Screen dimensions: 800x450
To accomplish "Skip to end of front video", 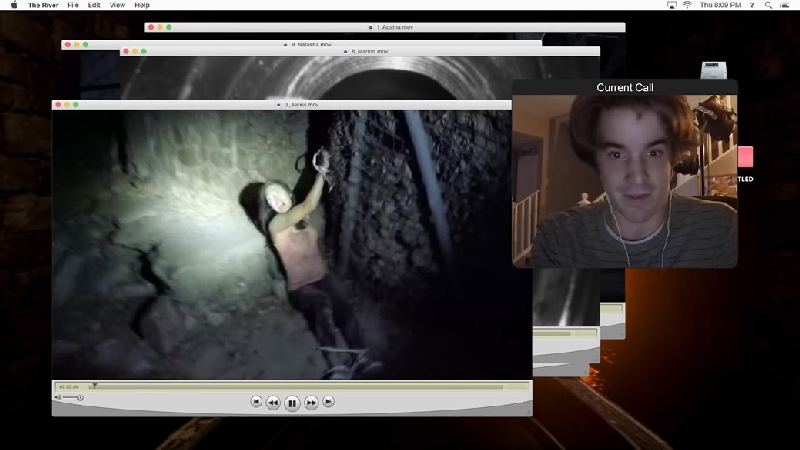I will [x=329, y=402].
